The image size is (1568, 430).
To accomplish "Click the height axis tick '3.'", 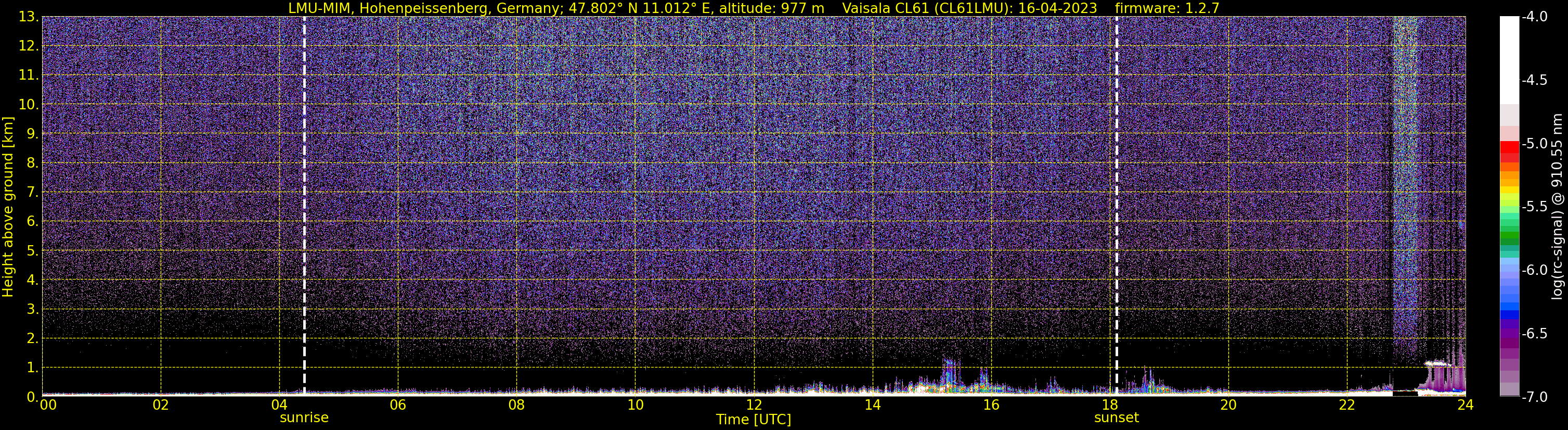I will 33,309.
